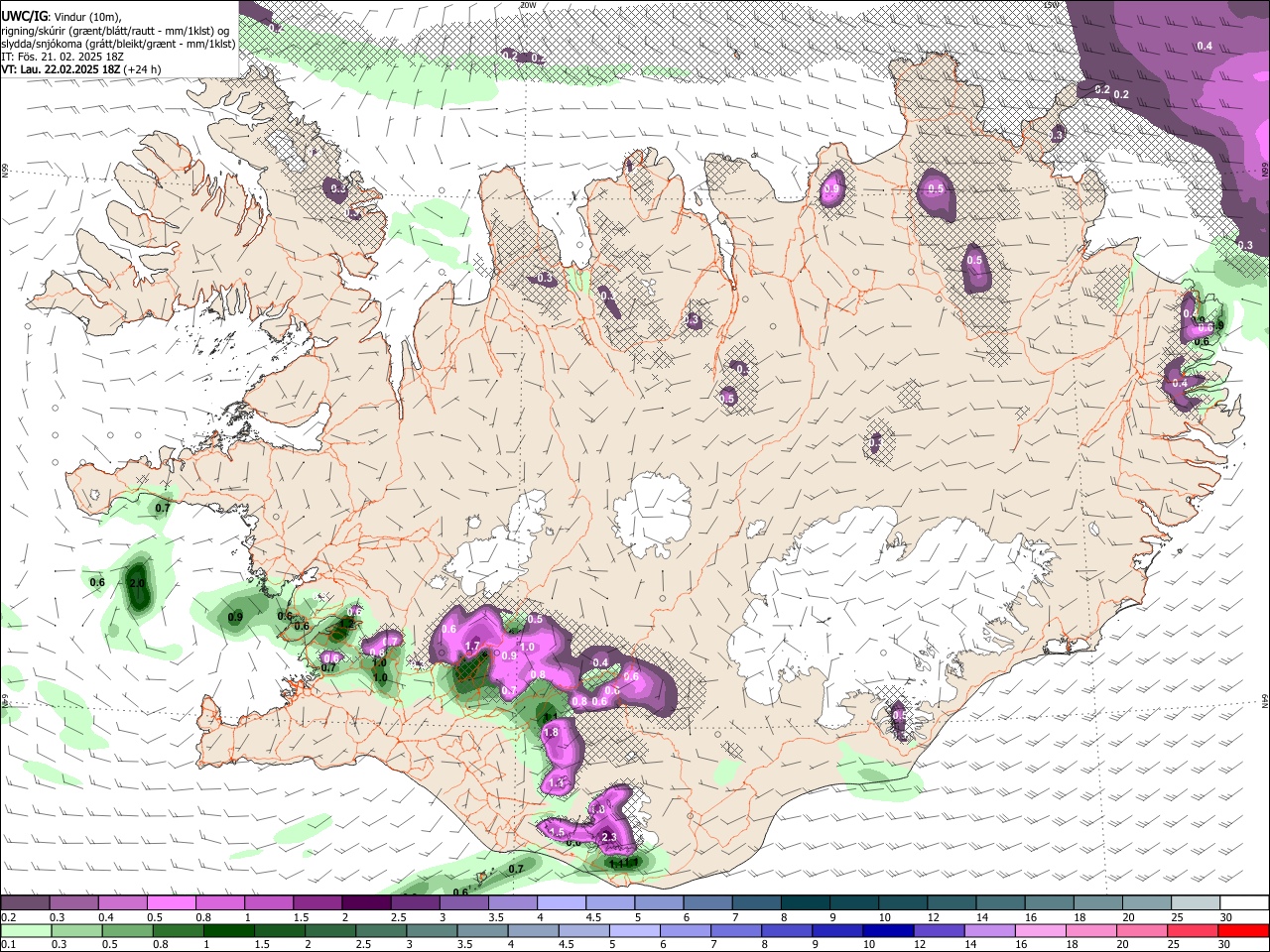Screen dimensions: 1270x952
Task: Click the round white Hofsjökull glacier in the centre
Action: click(652, 516)
